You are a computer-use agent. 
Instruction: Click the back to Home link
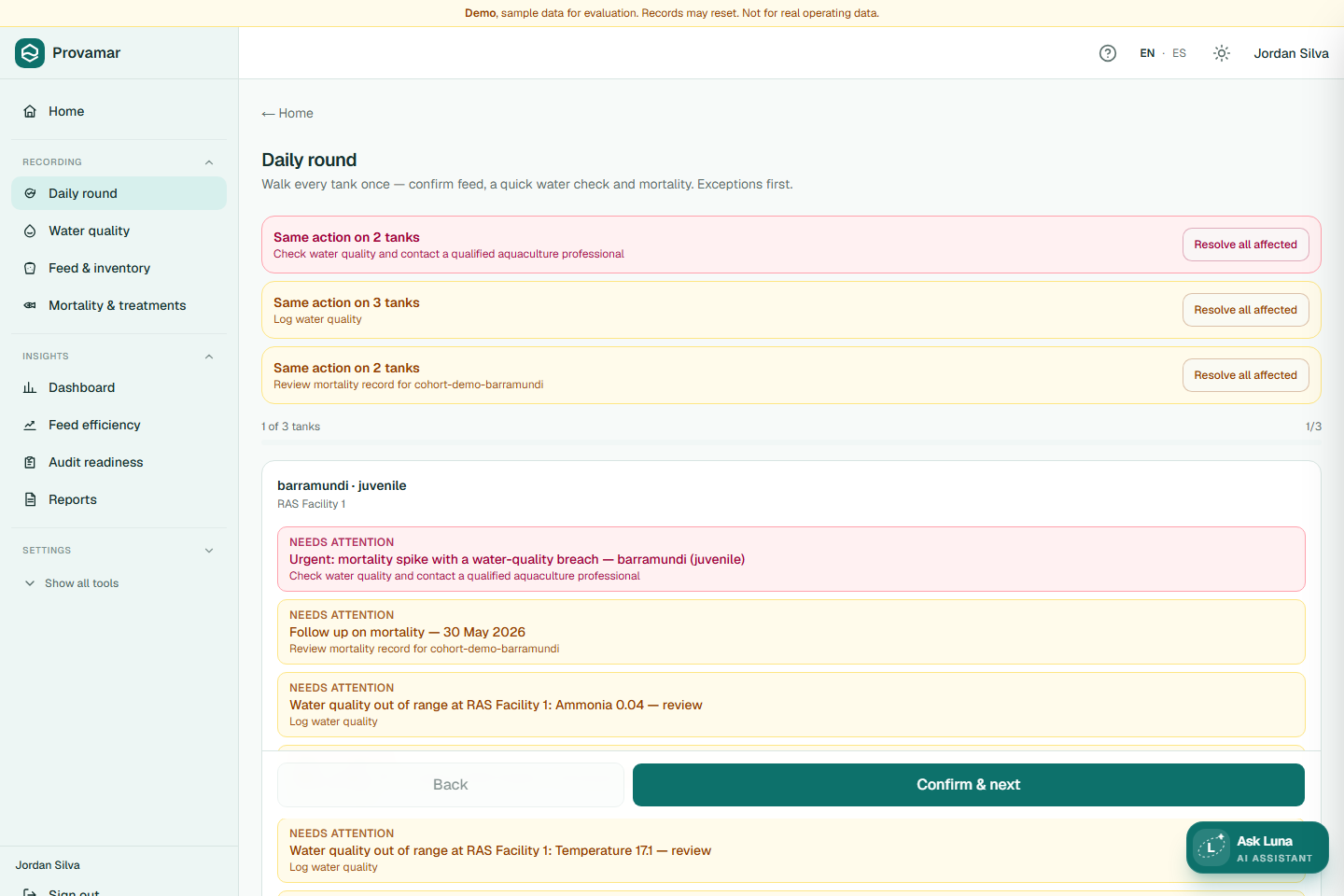[x=287, y=113]
